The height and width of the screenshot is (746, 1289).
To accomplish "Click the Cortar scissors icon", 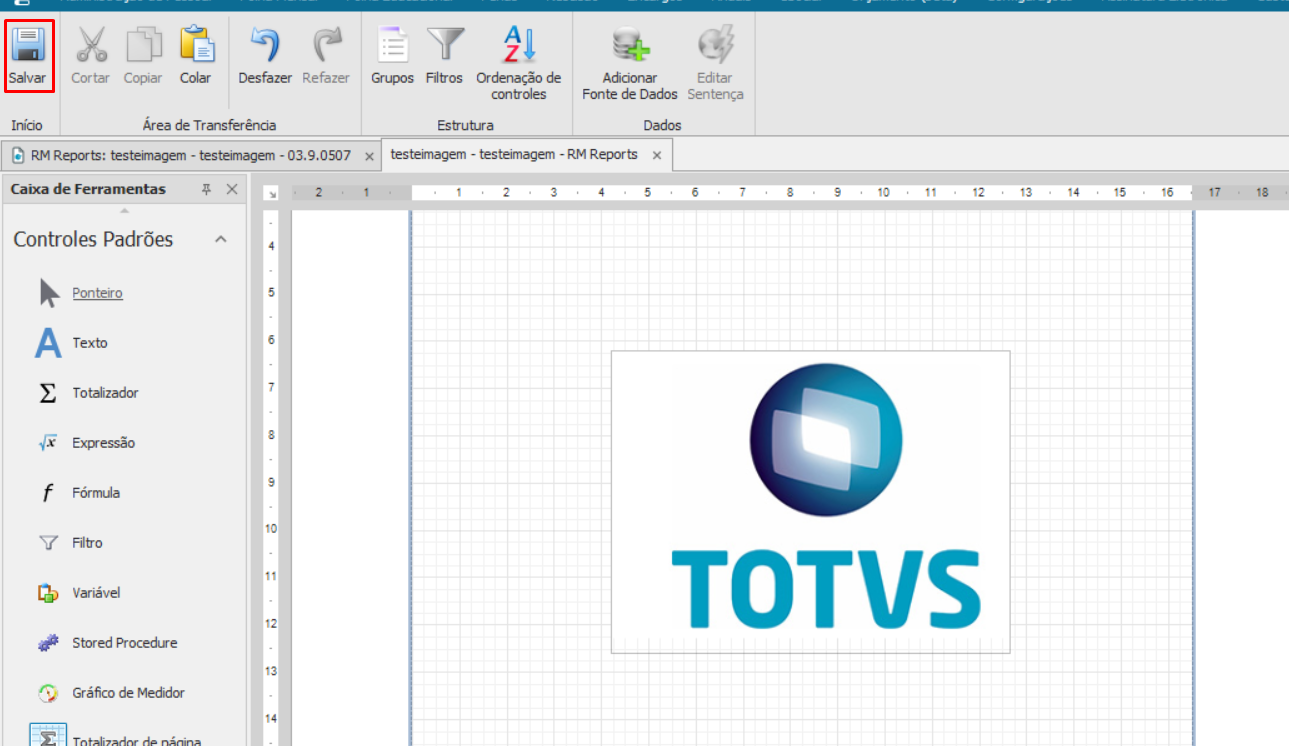I will point(90,46).
